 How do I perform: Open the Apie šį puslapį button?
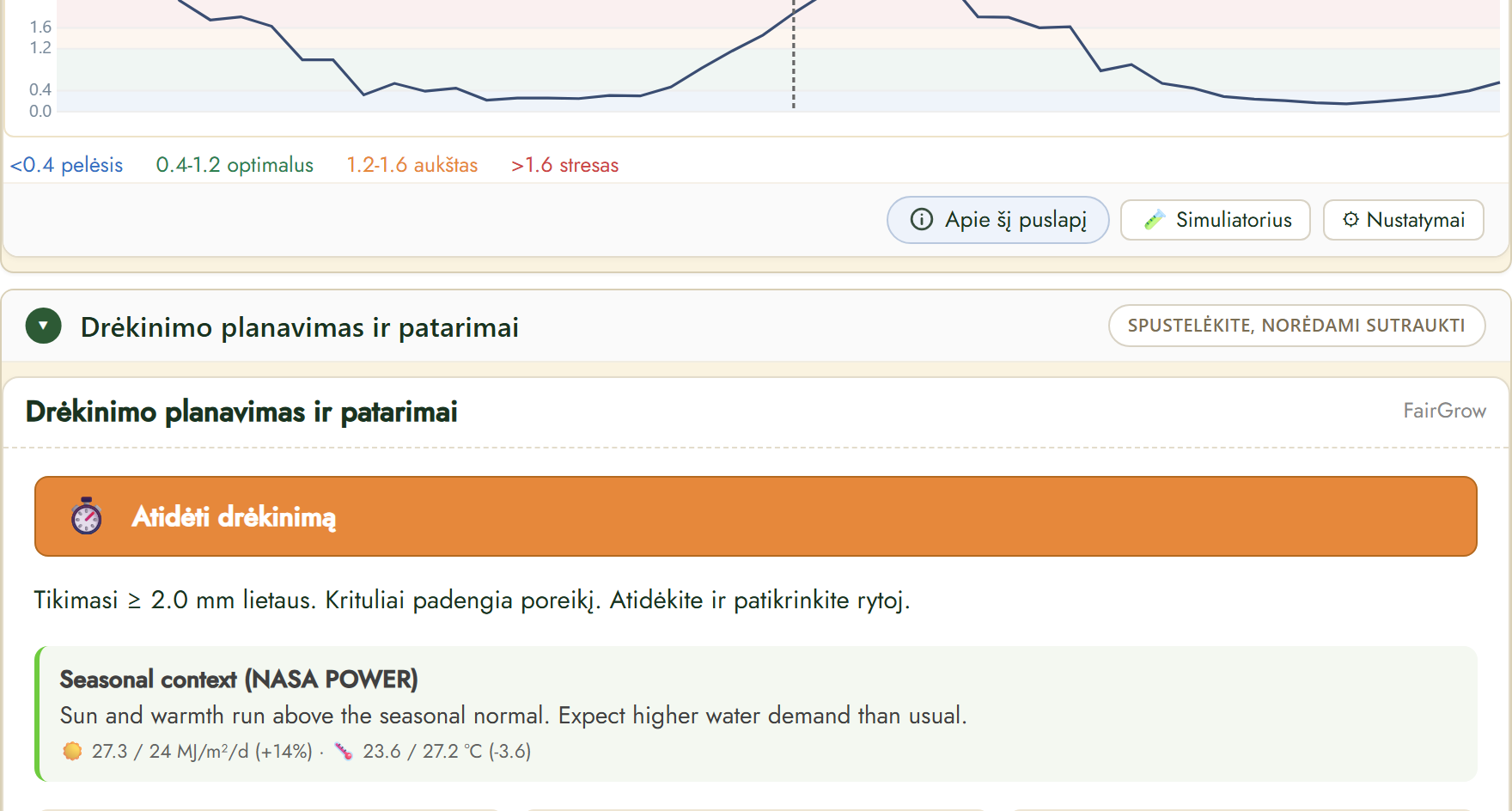pyautogui.click(x=998, y=220)
